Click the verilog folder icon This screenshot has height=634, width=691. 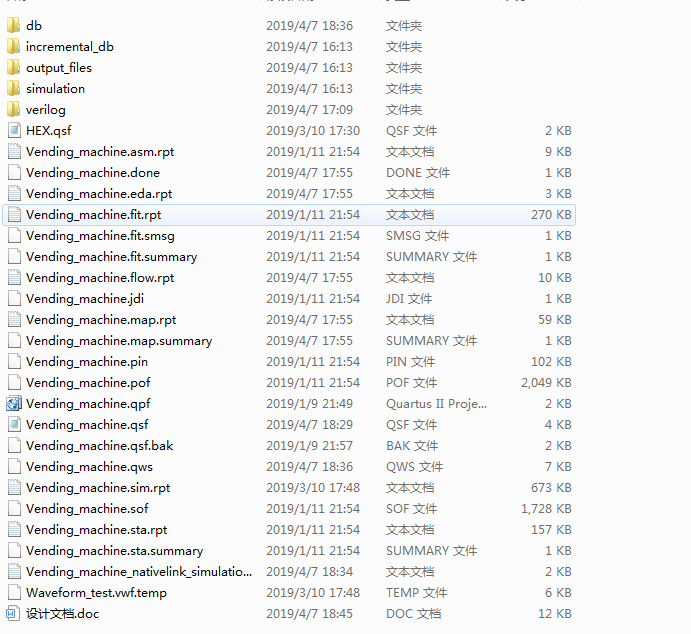(14, 109)
